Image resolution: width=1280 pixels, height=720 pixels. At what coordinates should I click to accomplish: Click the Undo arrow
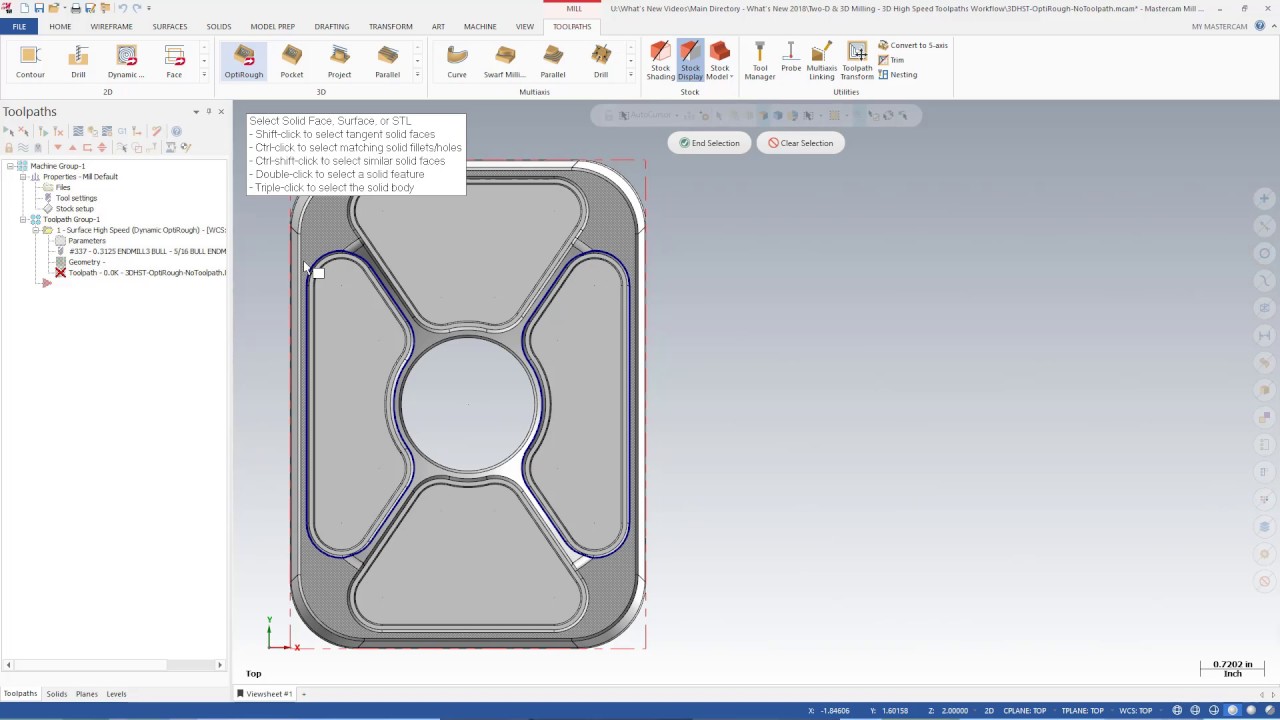(123, 8)
